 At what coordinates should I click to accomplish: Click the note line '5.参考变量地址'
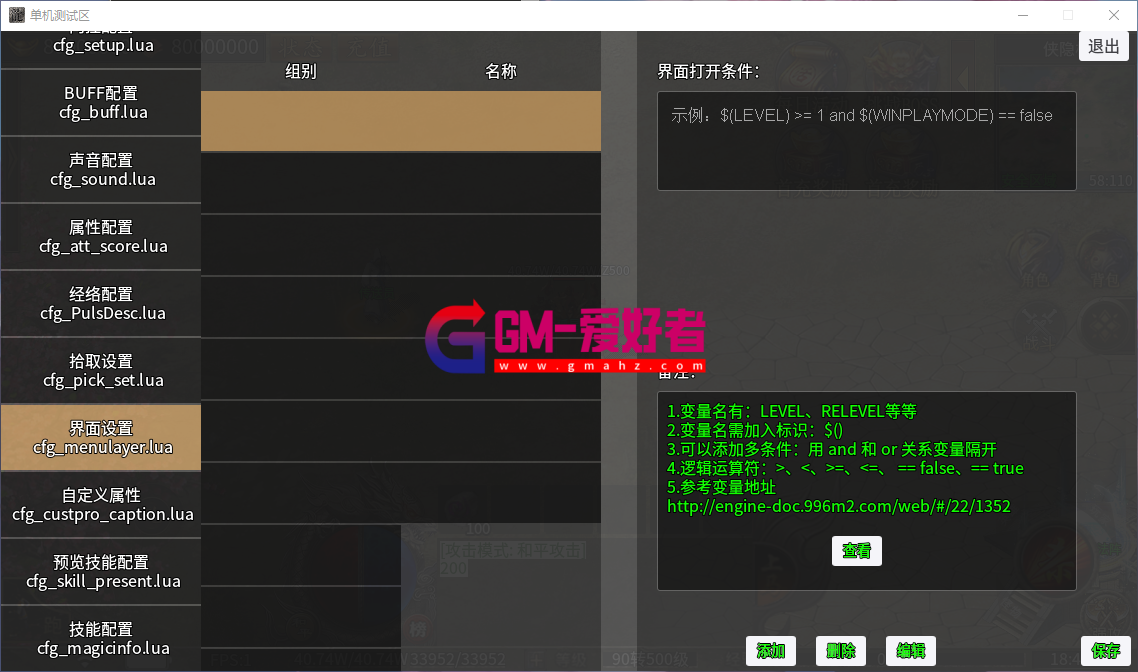coord(721,487)
